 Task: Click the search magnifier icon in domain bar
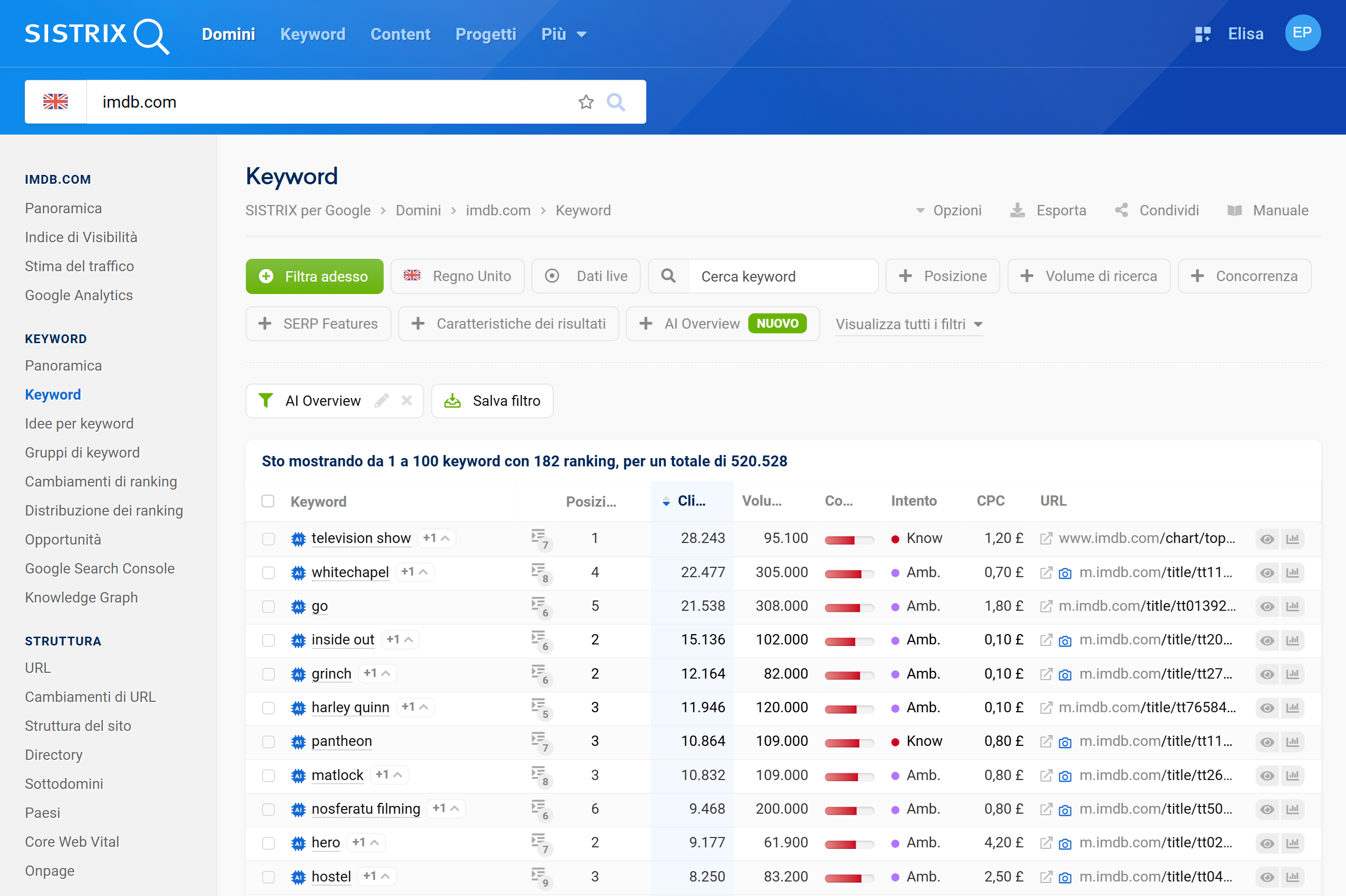click(x=616, y=102)
